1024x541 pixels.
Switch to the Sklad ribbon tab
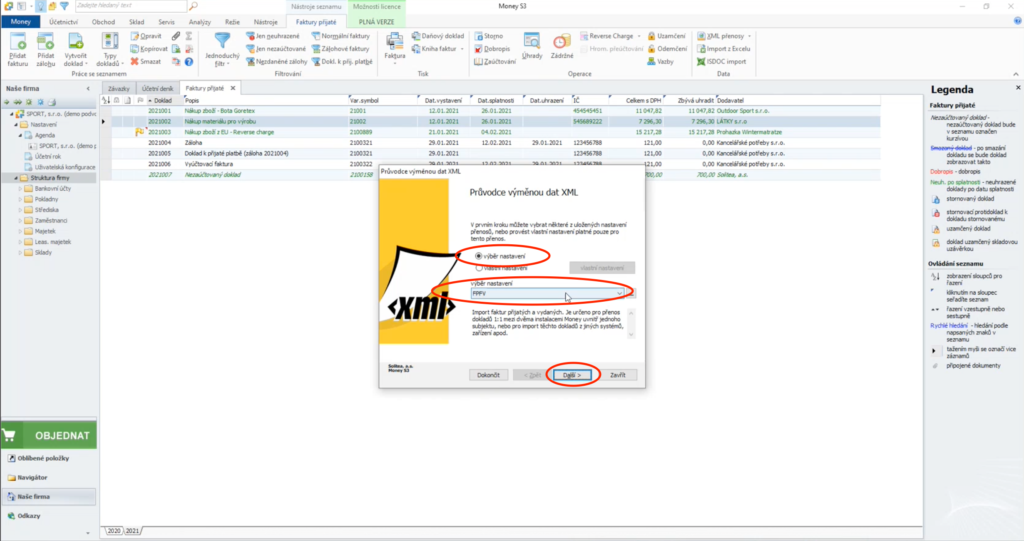point(136,22)
